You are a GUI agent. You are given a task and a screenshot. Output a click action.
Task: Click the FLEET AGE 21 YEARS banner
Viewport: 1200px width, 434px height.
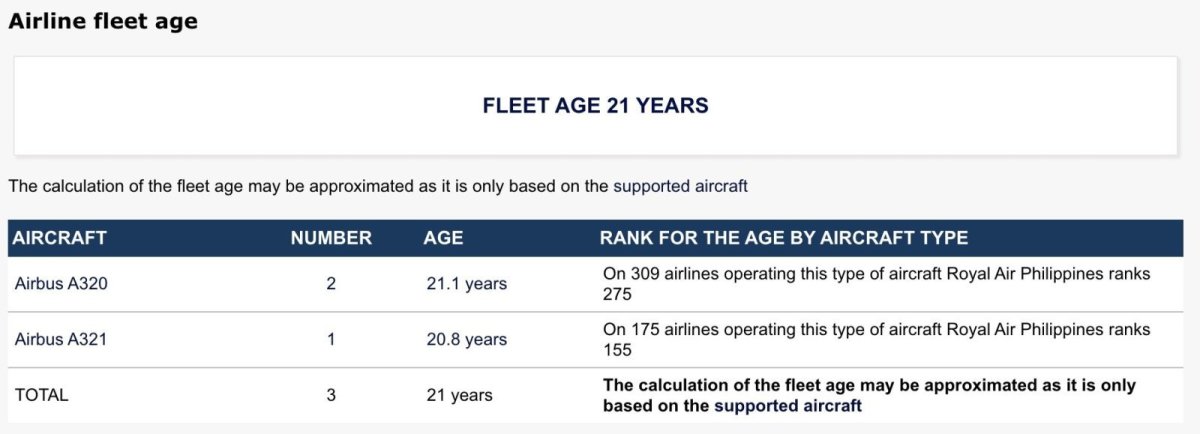[595, 106]
